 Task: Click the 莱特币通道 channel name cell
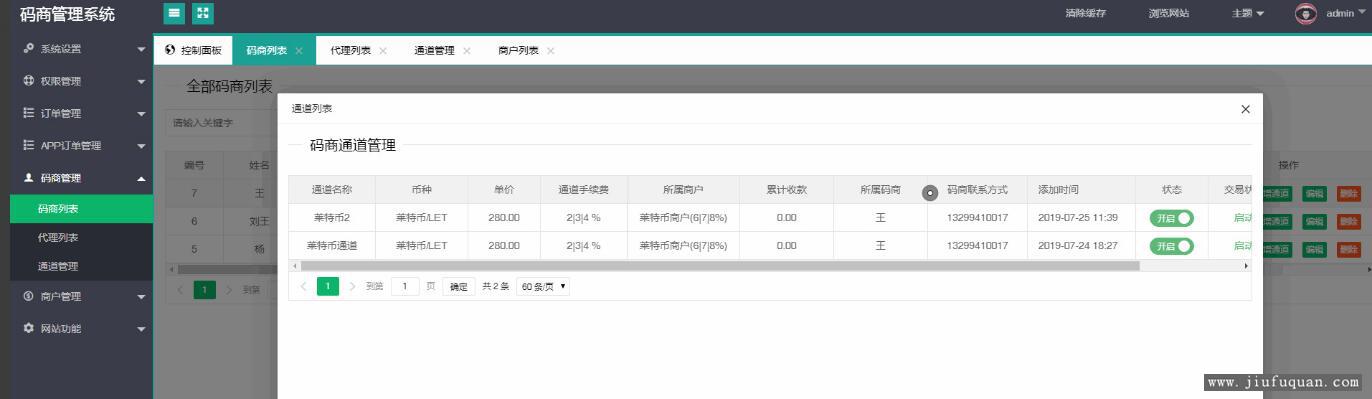(332, 246)
